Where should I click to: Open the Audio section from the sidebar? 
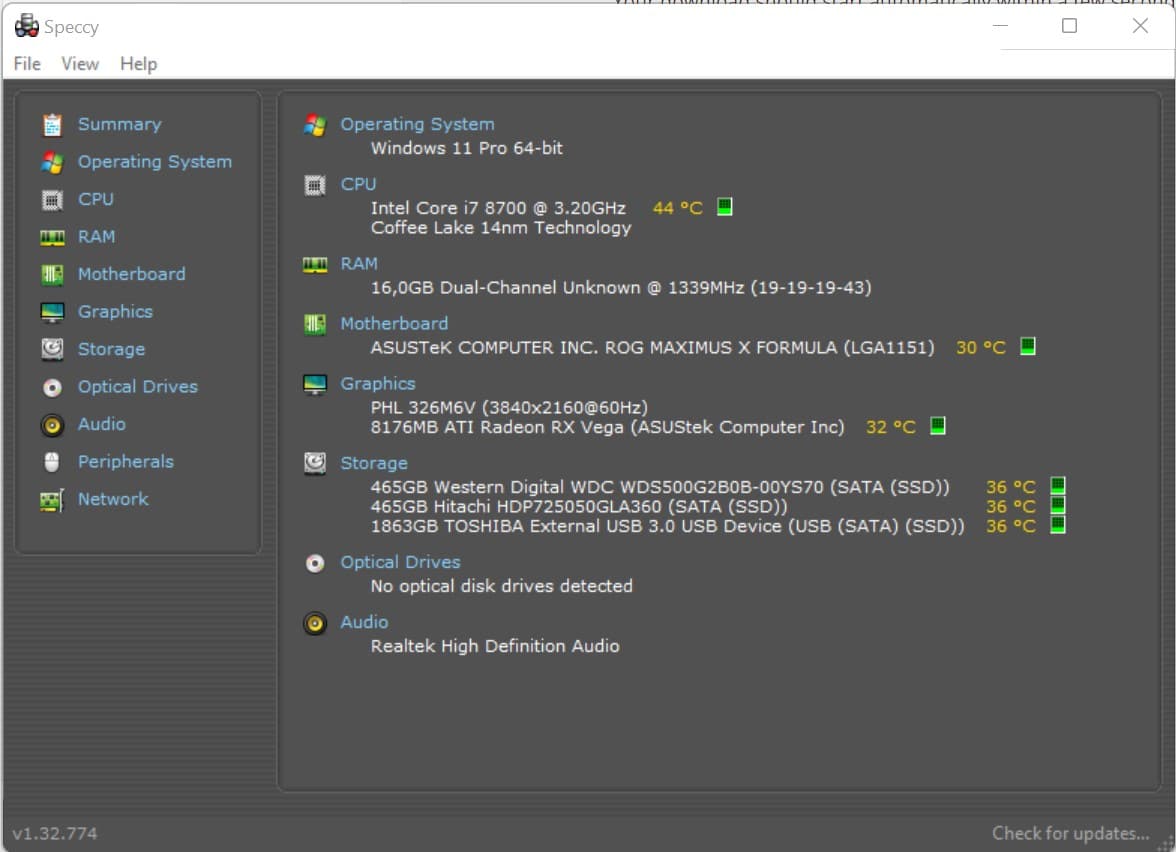pyautogui.click(x=51, y=424)
